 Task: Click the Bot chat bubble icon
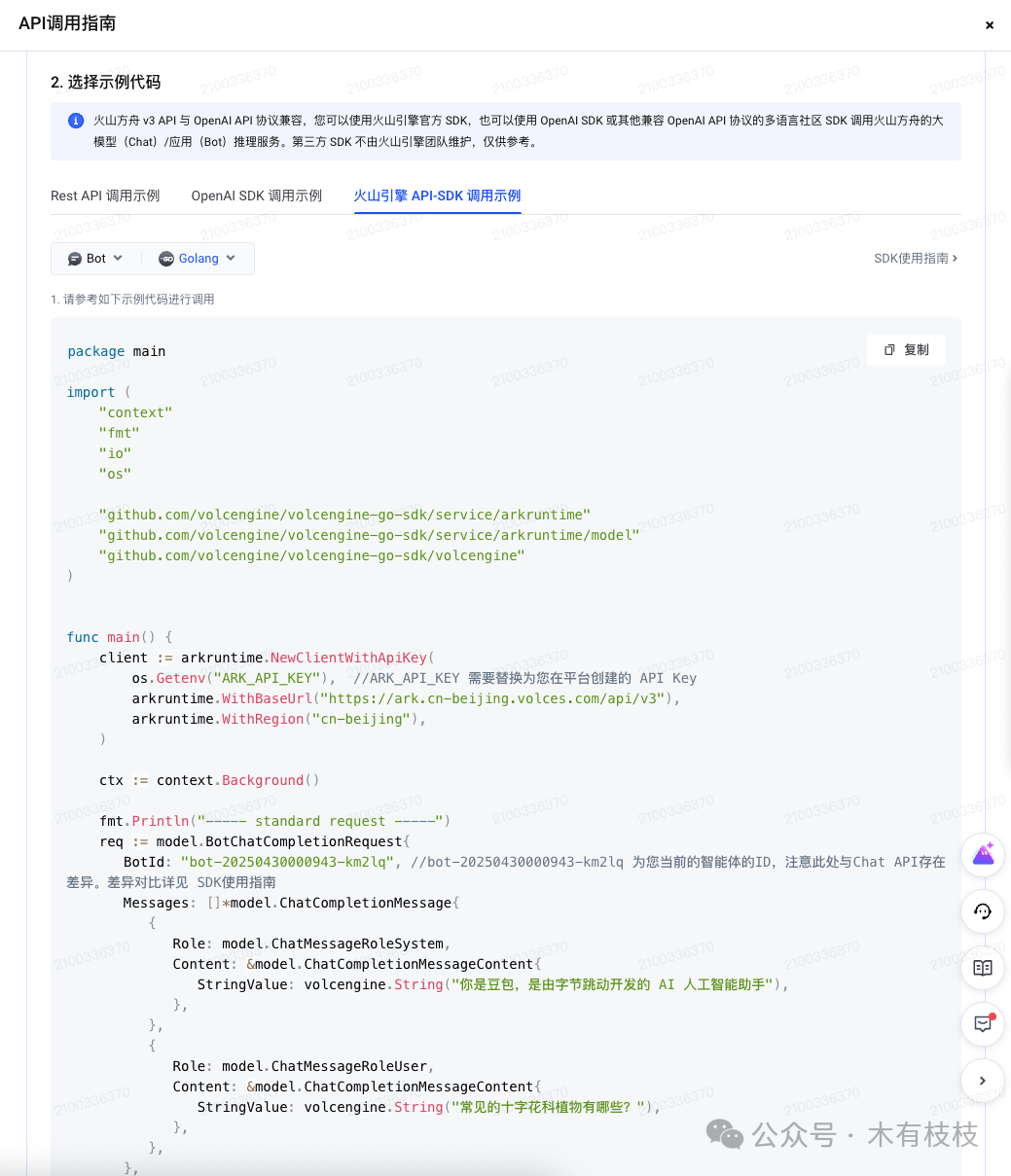(74, 259)
